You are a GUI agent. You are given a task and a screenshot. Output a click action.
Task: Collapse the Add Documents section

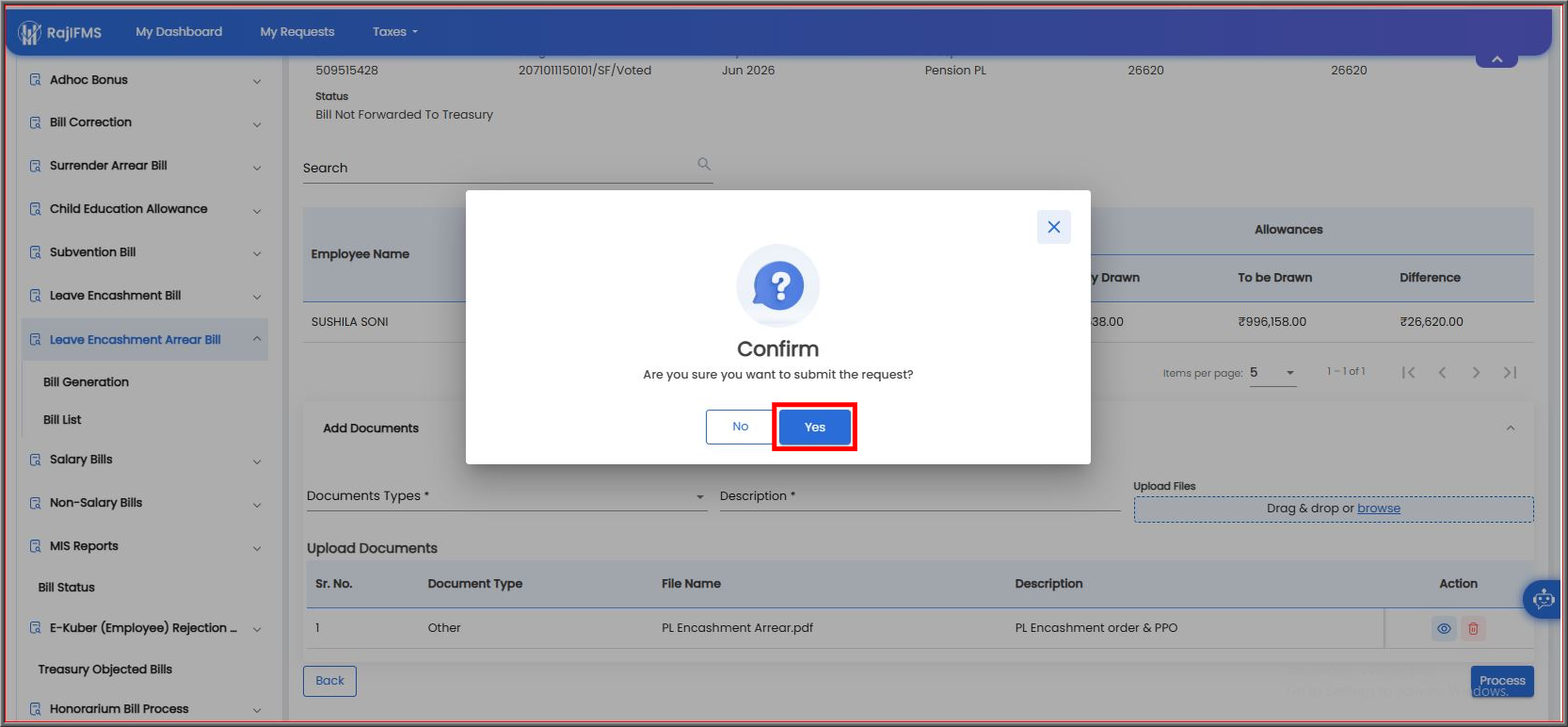pos(1511,428)
